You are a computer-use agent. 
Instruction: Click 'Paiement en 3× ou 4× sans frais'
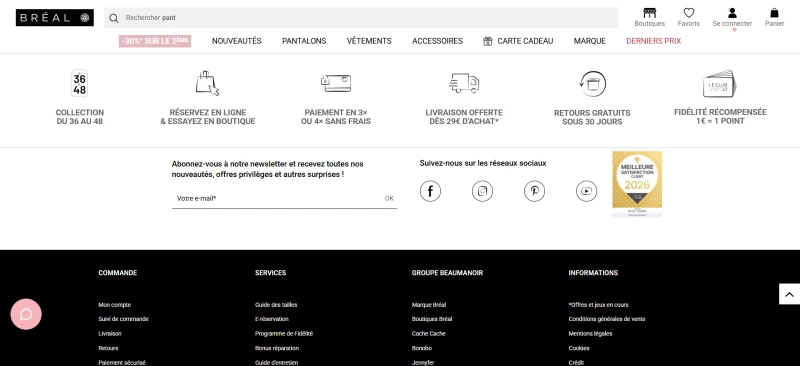pyautogui.click(x=336, y=117)
